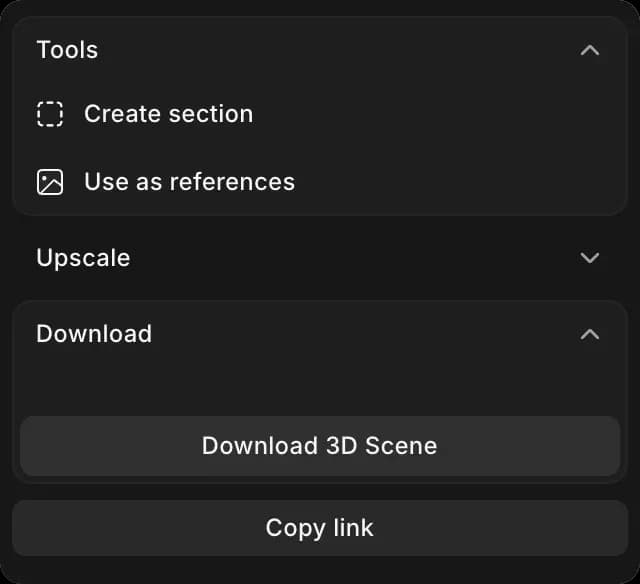Collapse the Download section chevron
The height and width of the screenshot is (584, 640).
590,335
